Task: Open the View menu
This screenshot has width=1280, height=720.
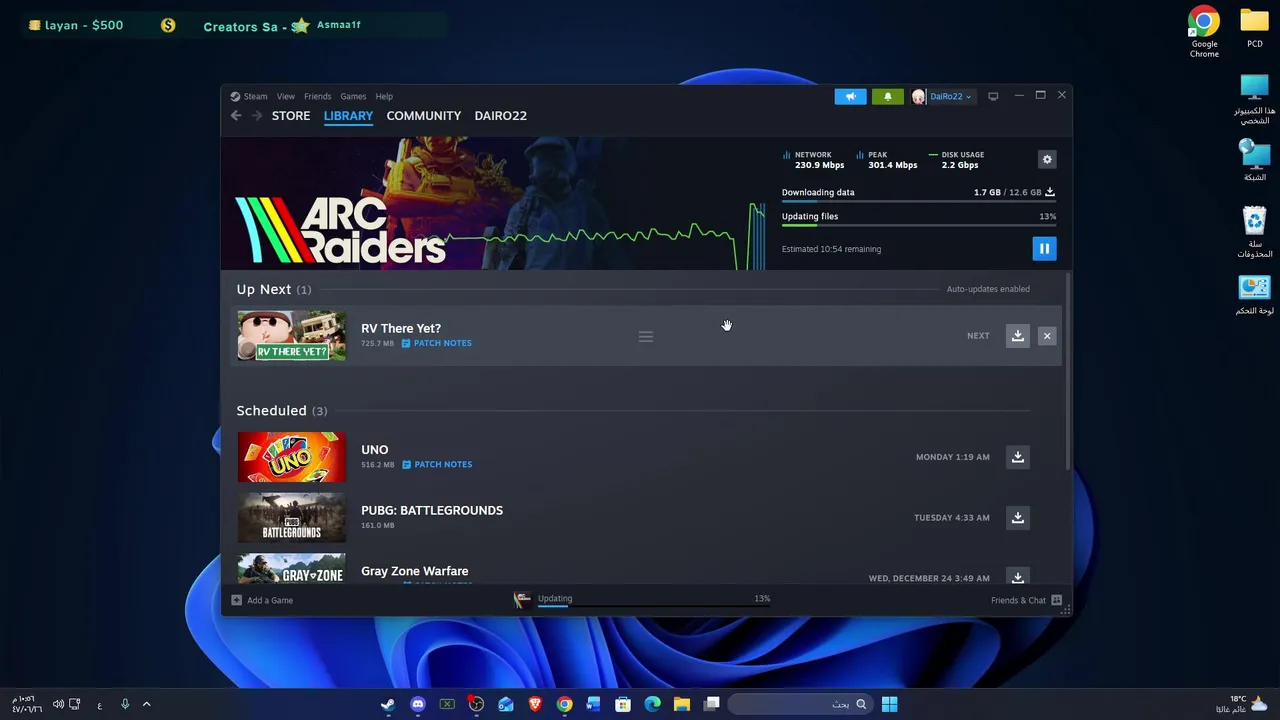Action: pos(286,96)
